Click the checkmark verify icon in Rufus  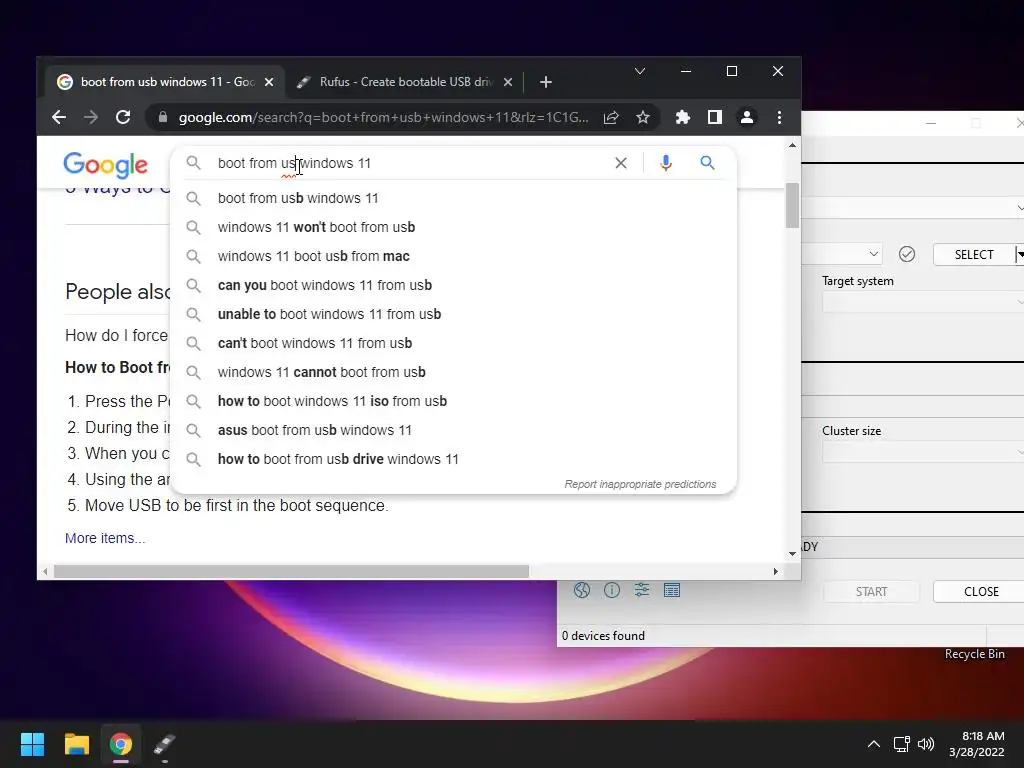coord(906,254)
